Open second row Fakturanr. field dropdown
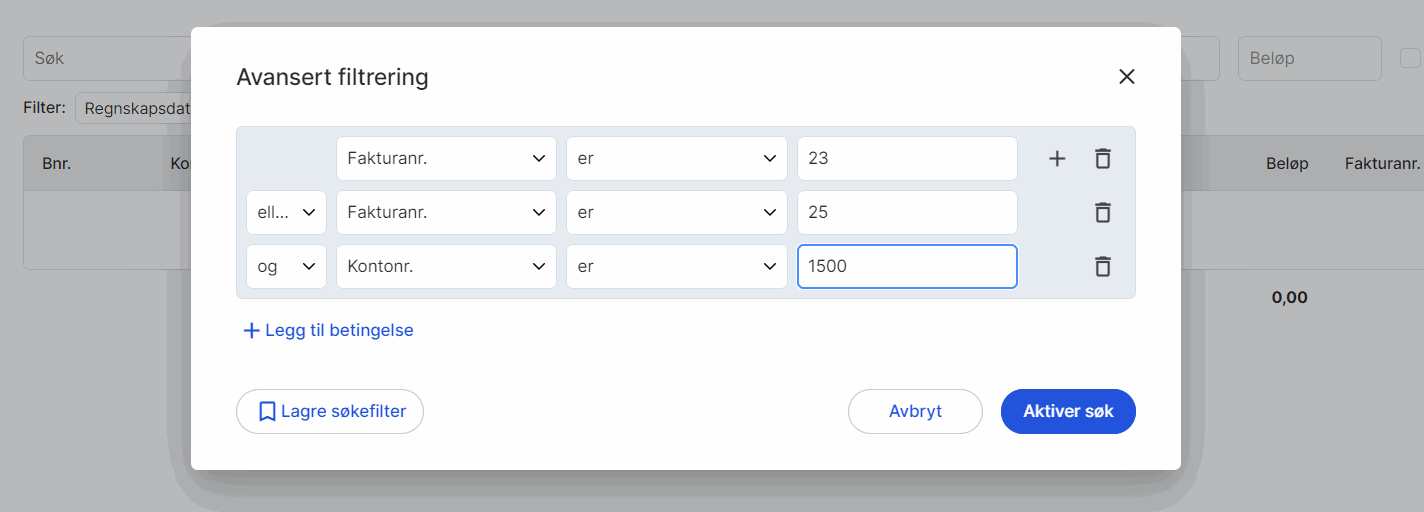The image size is (1424, 512). point(446,212)
